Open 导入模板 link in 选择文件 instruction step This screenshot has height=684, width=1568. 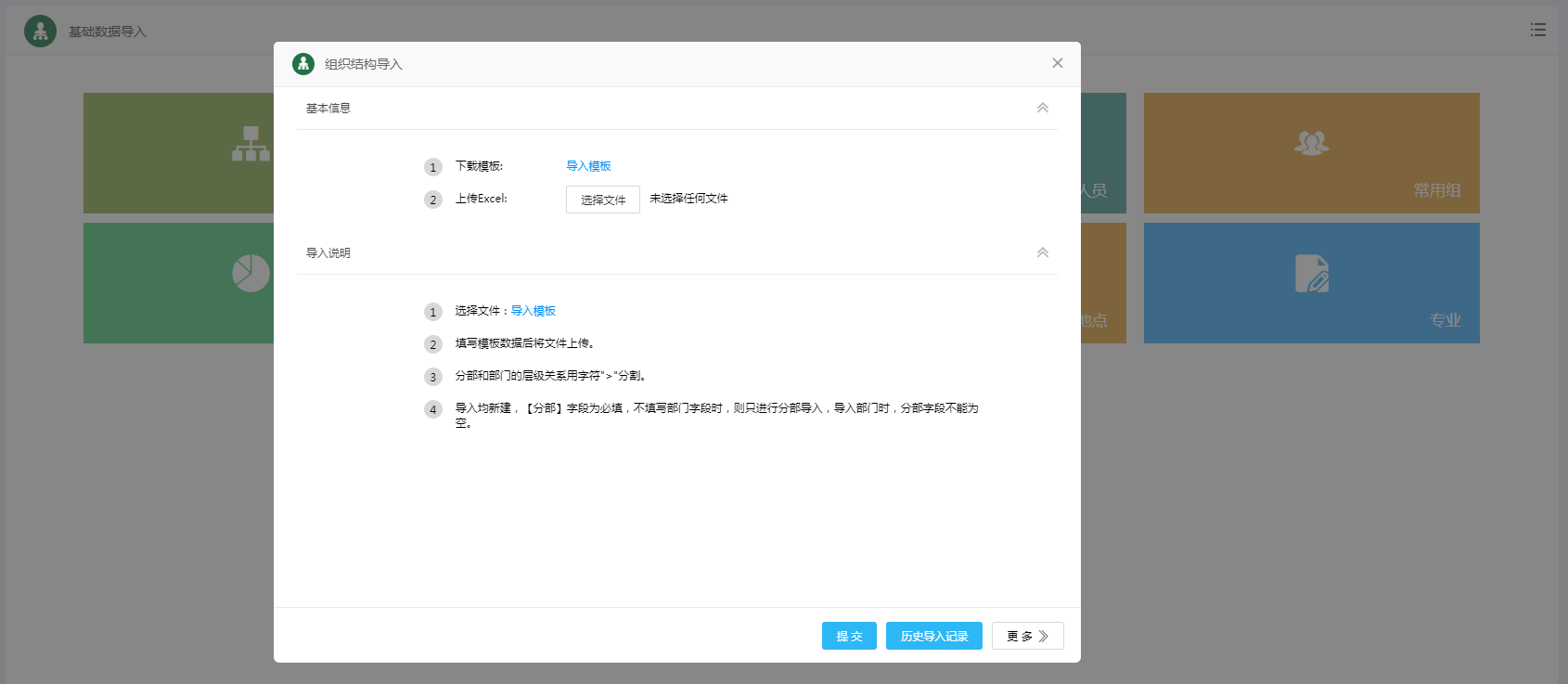533,311
